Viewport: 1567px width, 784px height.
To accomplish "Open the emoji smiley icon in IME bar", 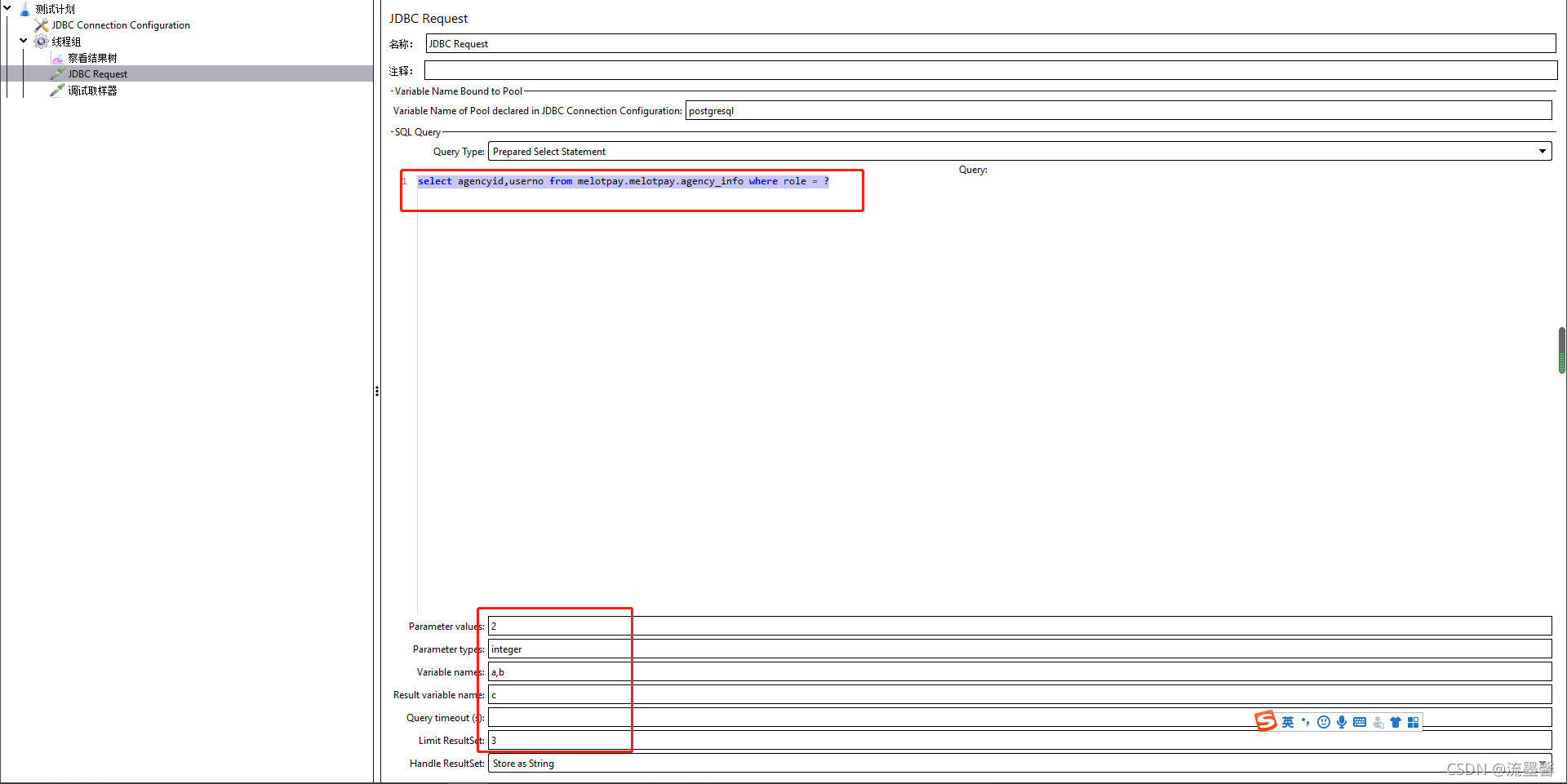I will click(x=1324, y=722).
